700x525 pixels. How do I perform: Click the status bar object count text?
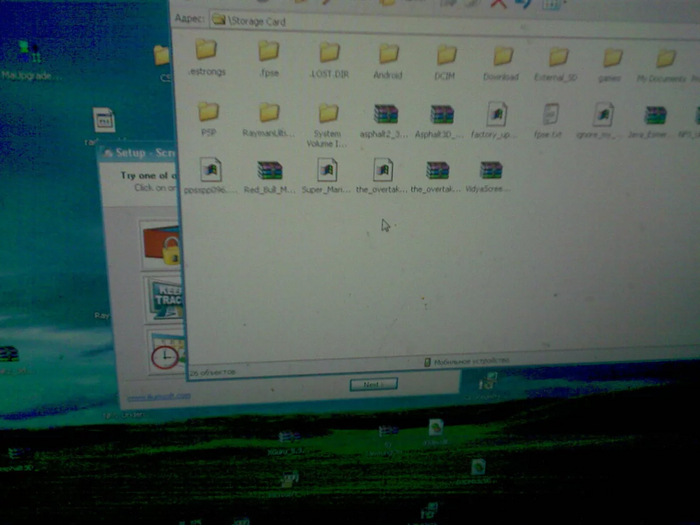[212, 372]
